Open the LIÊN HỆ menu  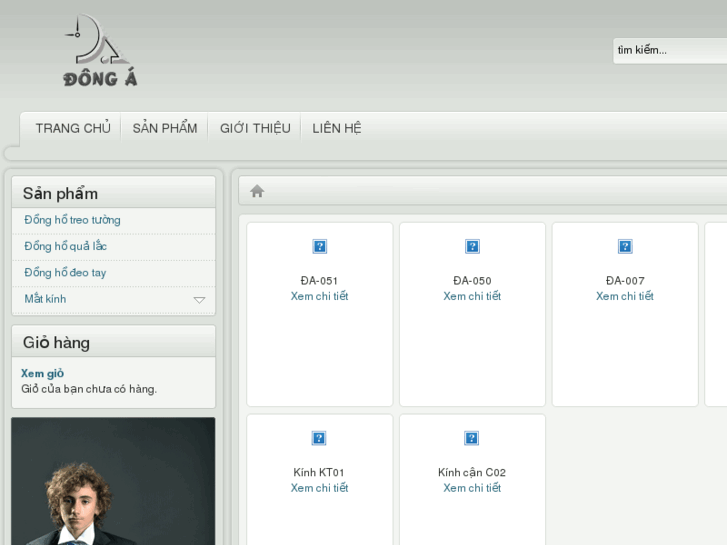(337, 128)
